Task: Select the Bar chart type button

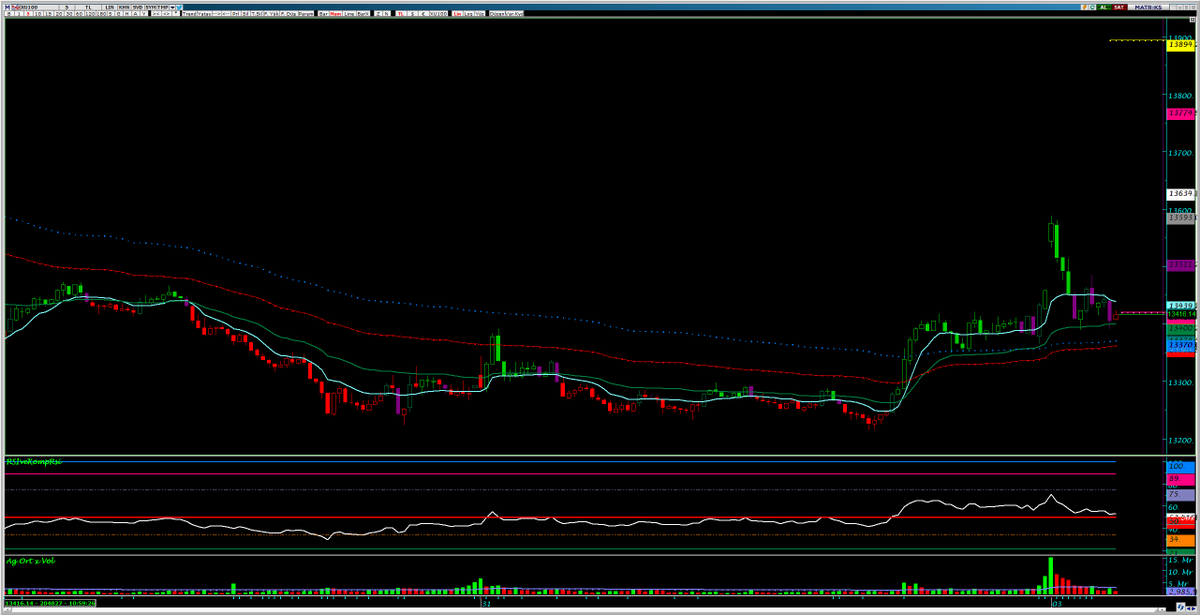Action: tap(323, 14)
